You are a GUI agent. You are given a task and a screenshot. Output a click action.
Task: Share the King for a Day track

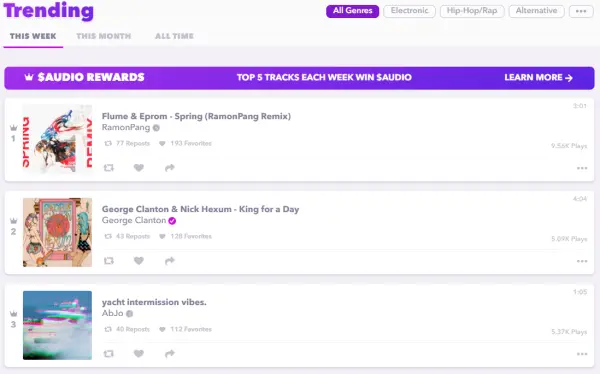(x=170, y=261)
